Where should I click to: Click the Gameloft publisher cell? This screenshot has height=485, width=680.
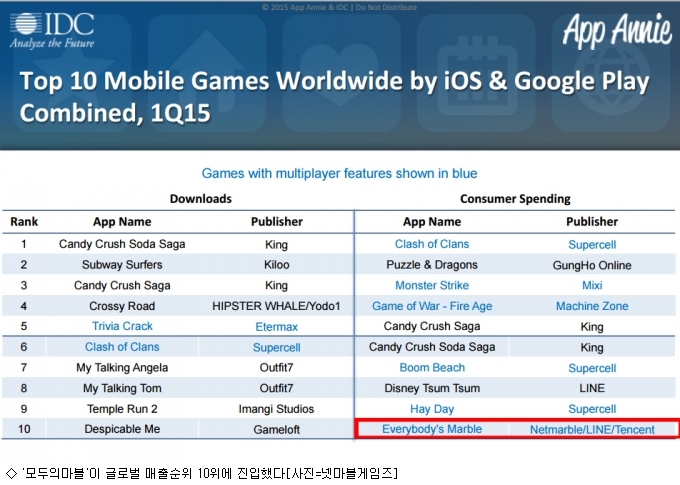pyautogui.click(x=277, y=429)
